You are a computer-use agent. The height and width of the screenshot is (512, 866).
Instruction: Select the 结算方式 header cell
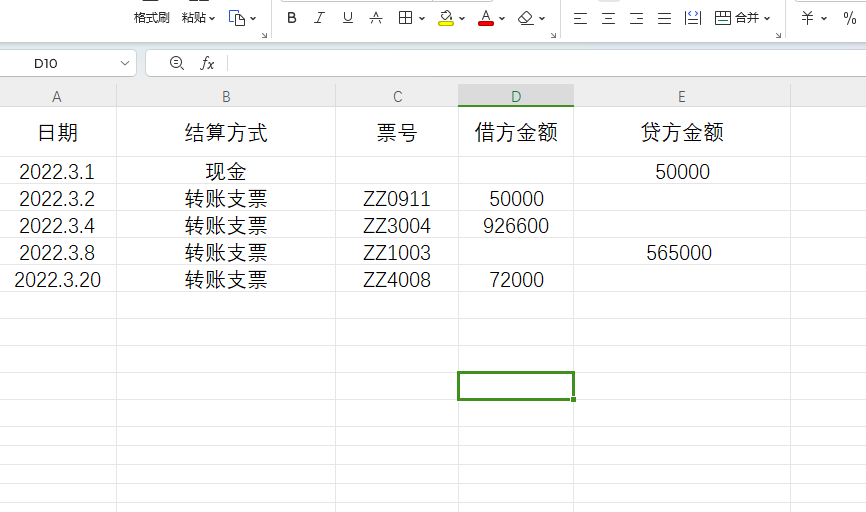pos(226,132)
